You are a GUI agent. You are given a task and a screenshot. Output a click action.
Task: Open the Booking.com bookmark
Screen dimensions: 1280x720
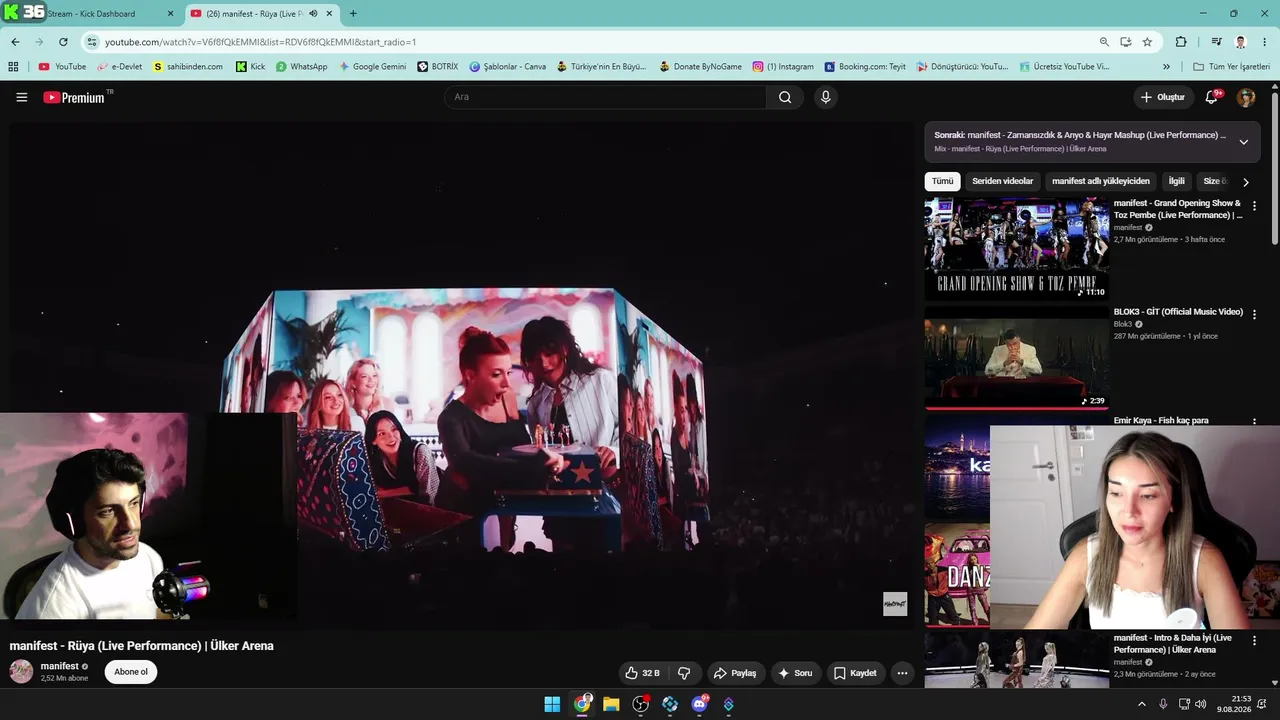(x=865, y=67)
